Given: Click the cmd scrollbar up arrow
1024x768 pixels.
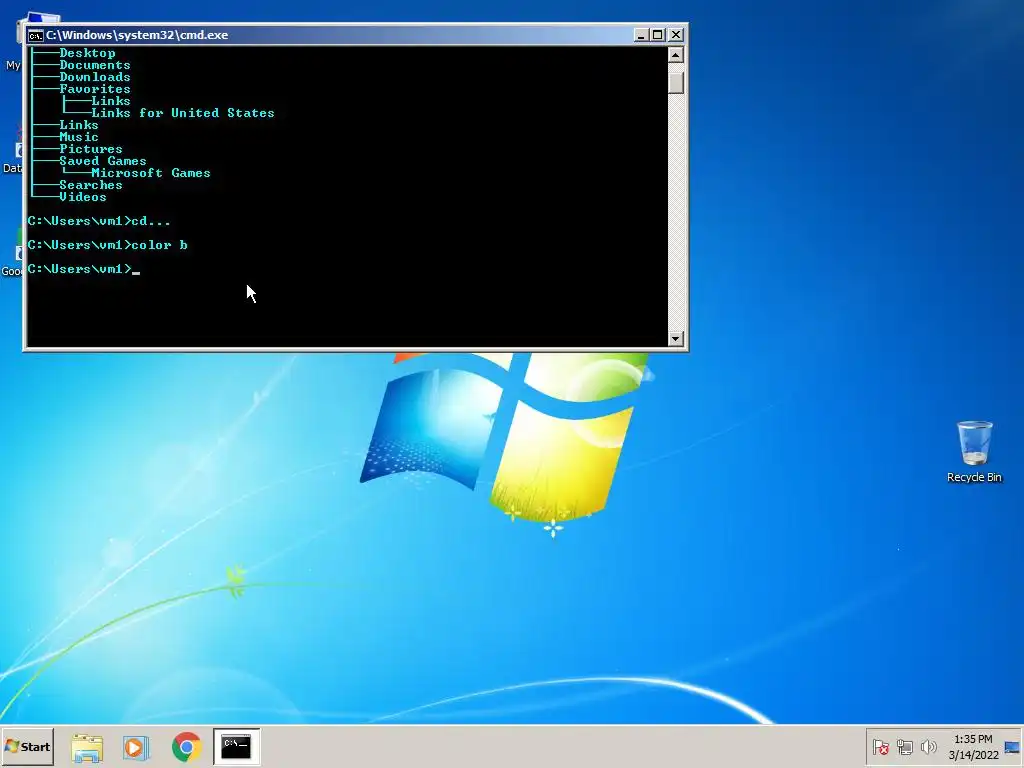Looking at the screenshot, I should click(676, 55).
